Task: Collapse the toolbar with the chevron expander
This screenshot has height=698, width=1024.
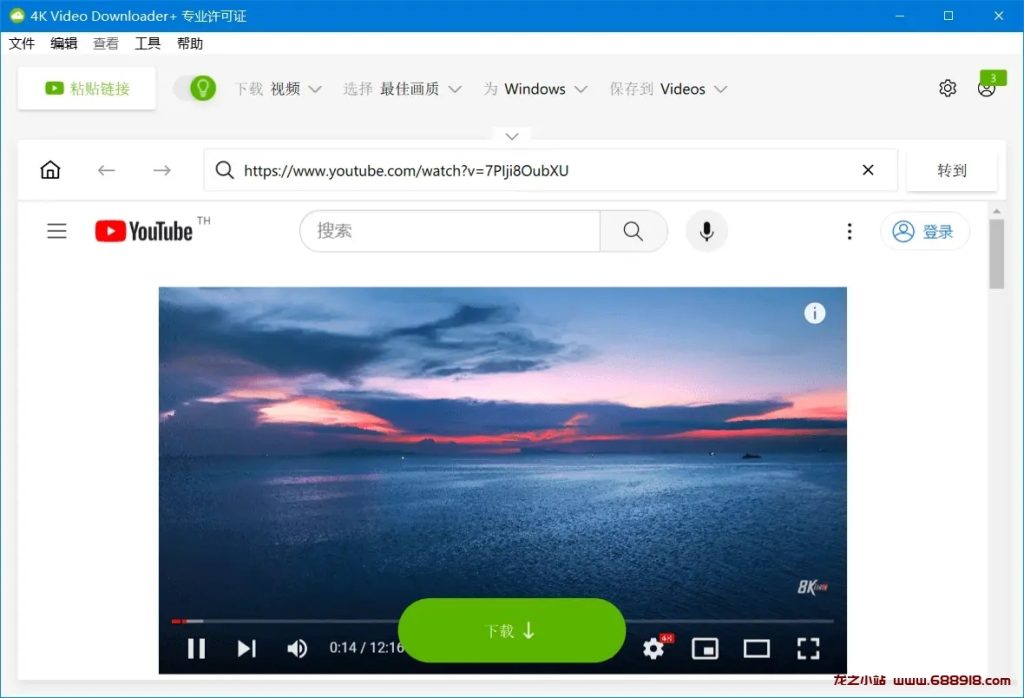Action: pos(512,136)
